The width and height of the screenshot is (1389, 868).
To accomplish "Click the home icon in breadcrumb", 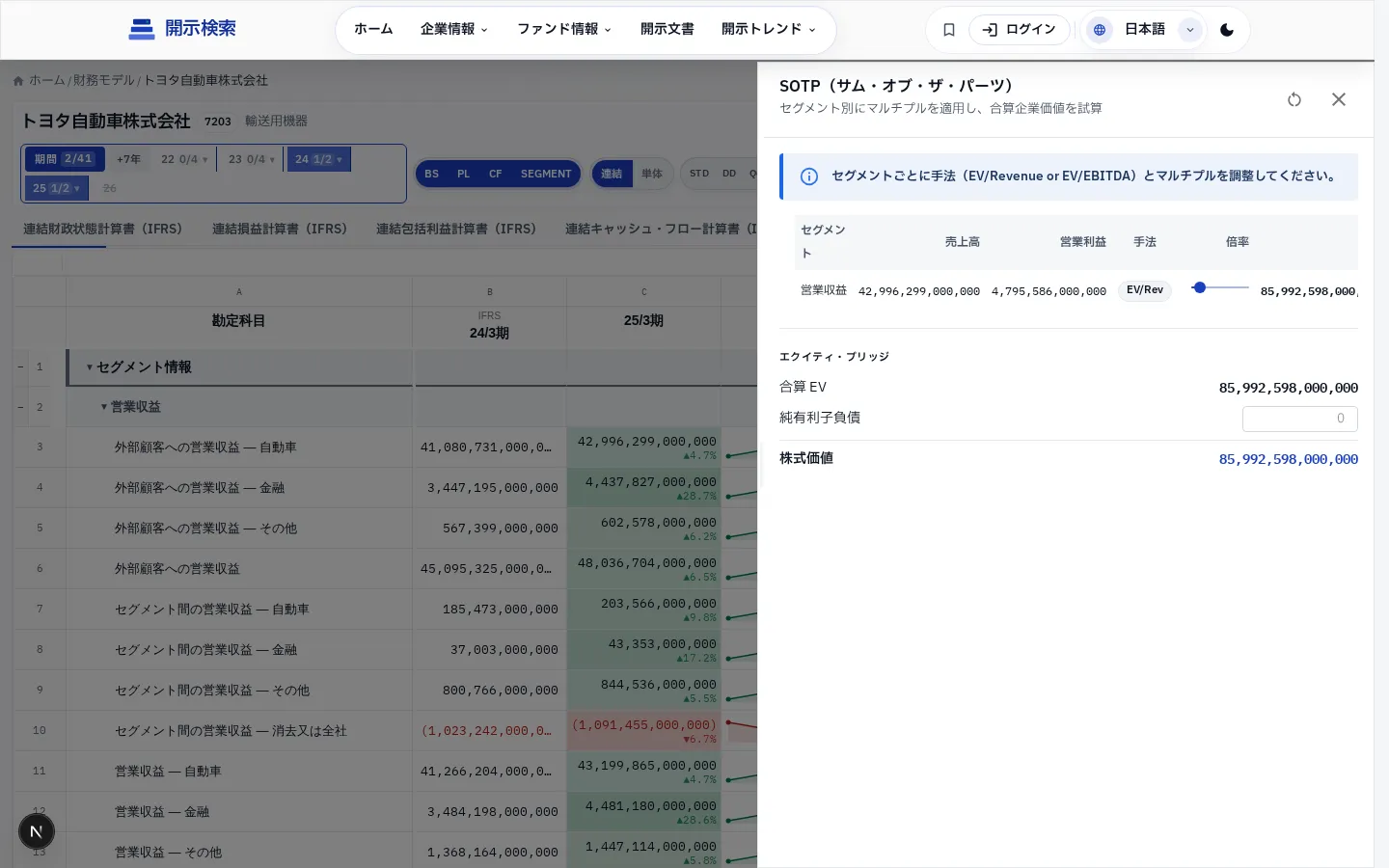I will (18, 81).
